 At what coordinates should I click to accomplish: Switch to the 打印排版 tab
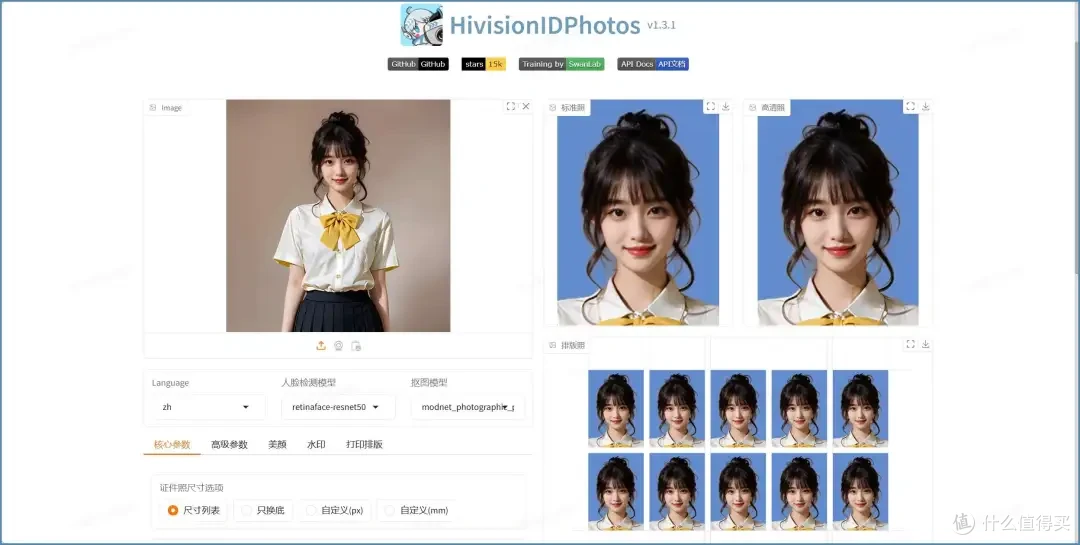click(364, 444)
